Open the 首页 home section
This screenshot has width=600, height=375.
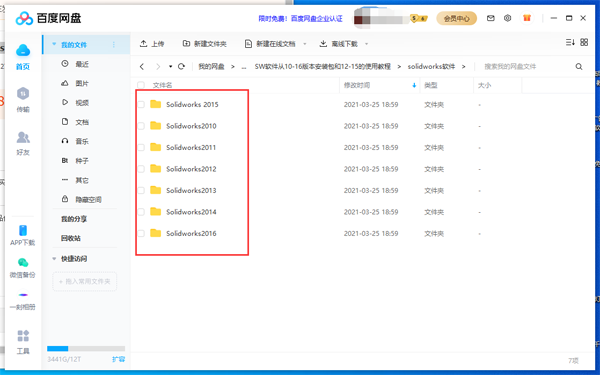click(x=23, y=57)
